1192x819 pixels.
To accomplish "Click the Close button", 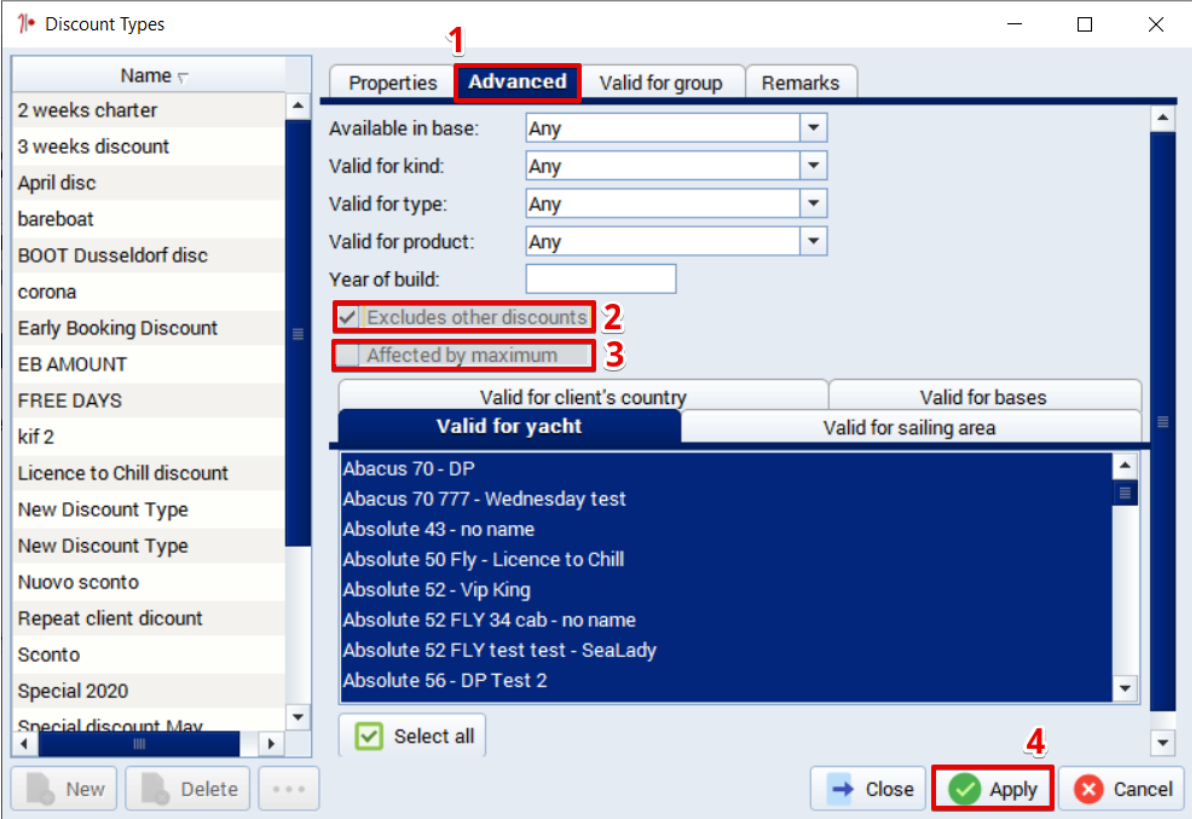I will [869, 789].
